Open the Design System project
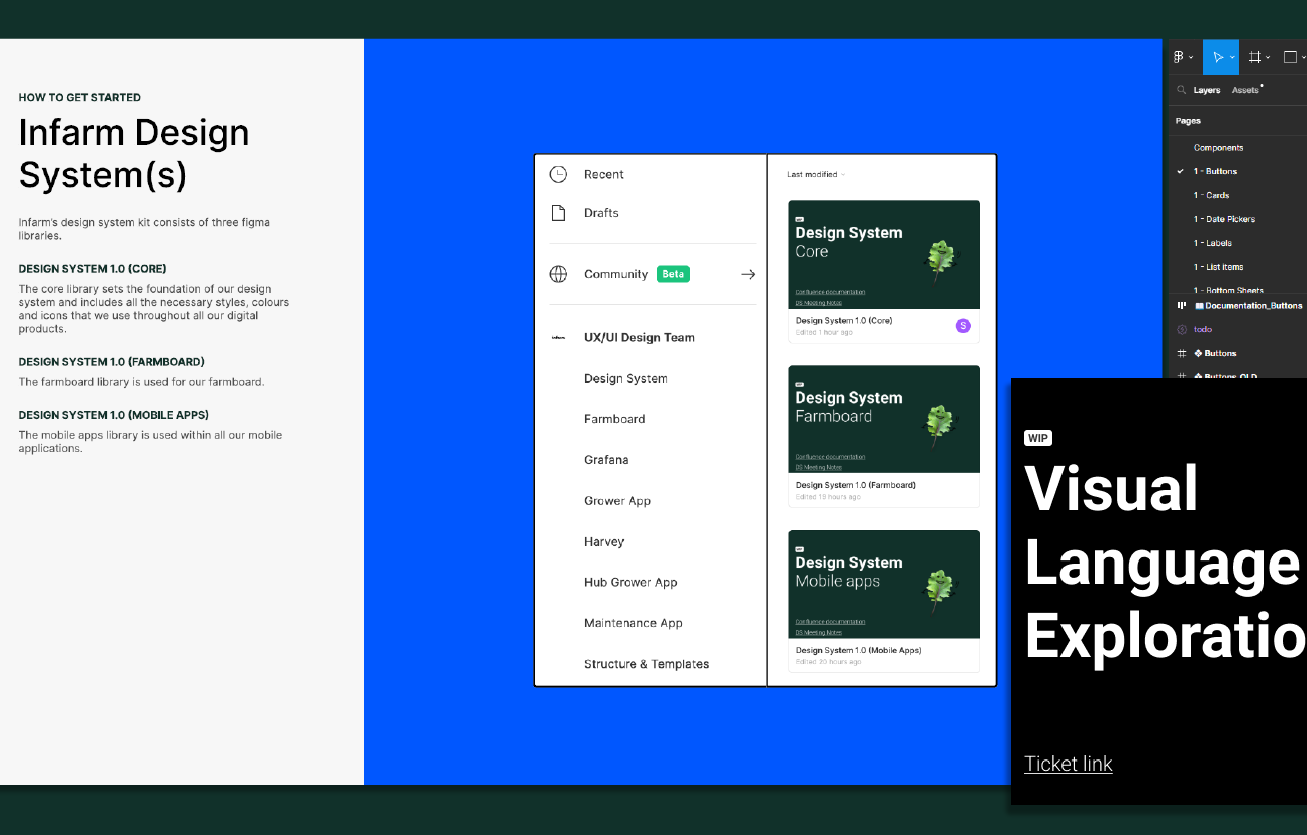This screenshot has width=1307, height=835. (x=626, y=379)
